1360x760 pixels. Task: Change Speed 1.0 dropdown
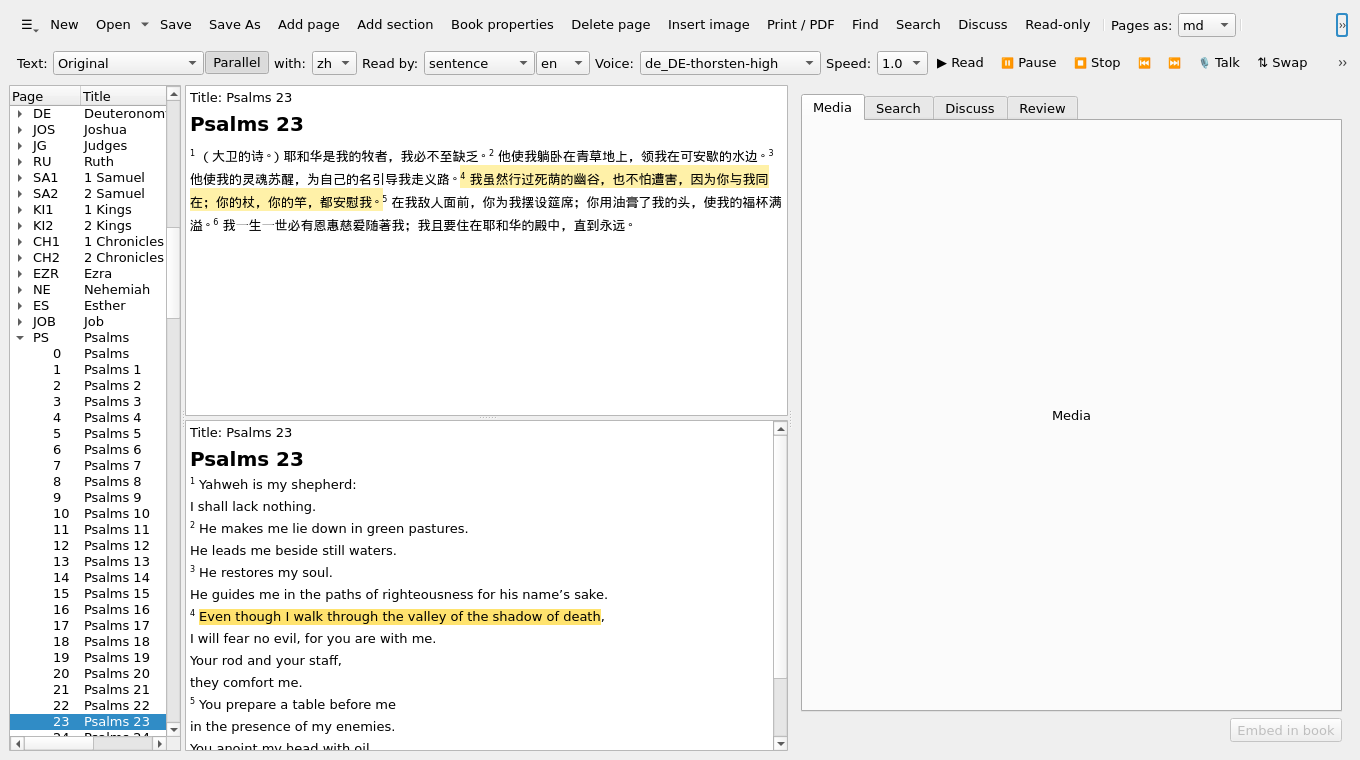(902, 63)
